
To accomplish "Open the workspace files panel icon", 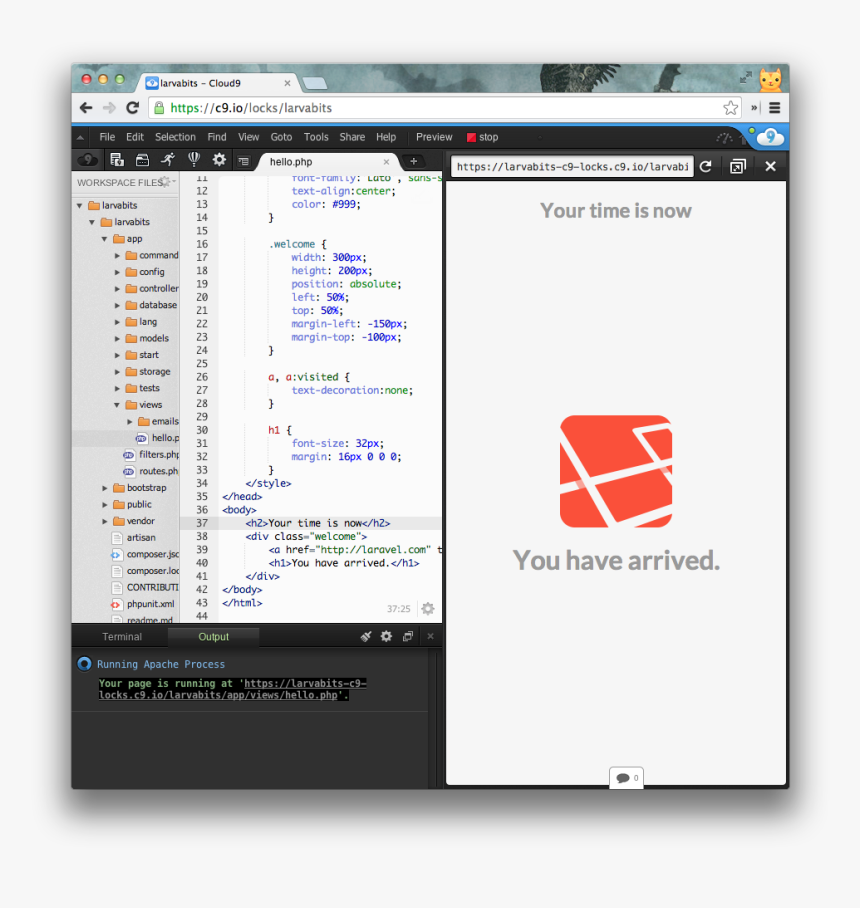I will coord(117,160).
